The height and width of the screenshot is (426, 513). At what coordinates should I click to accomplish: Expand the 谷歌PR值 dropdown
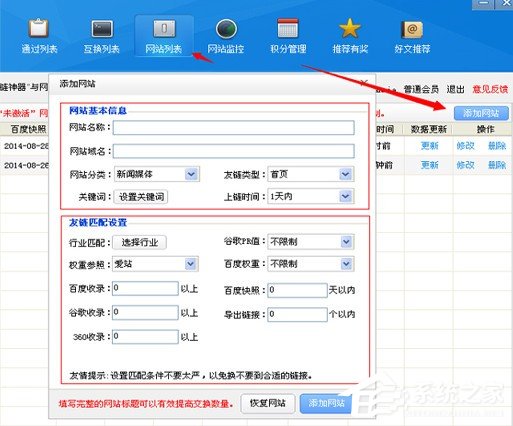346,242
